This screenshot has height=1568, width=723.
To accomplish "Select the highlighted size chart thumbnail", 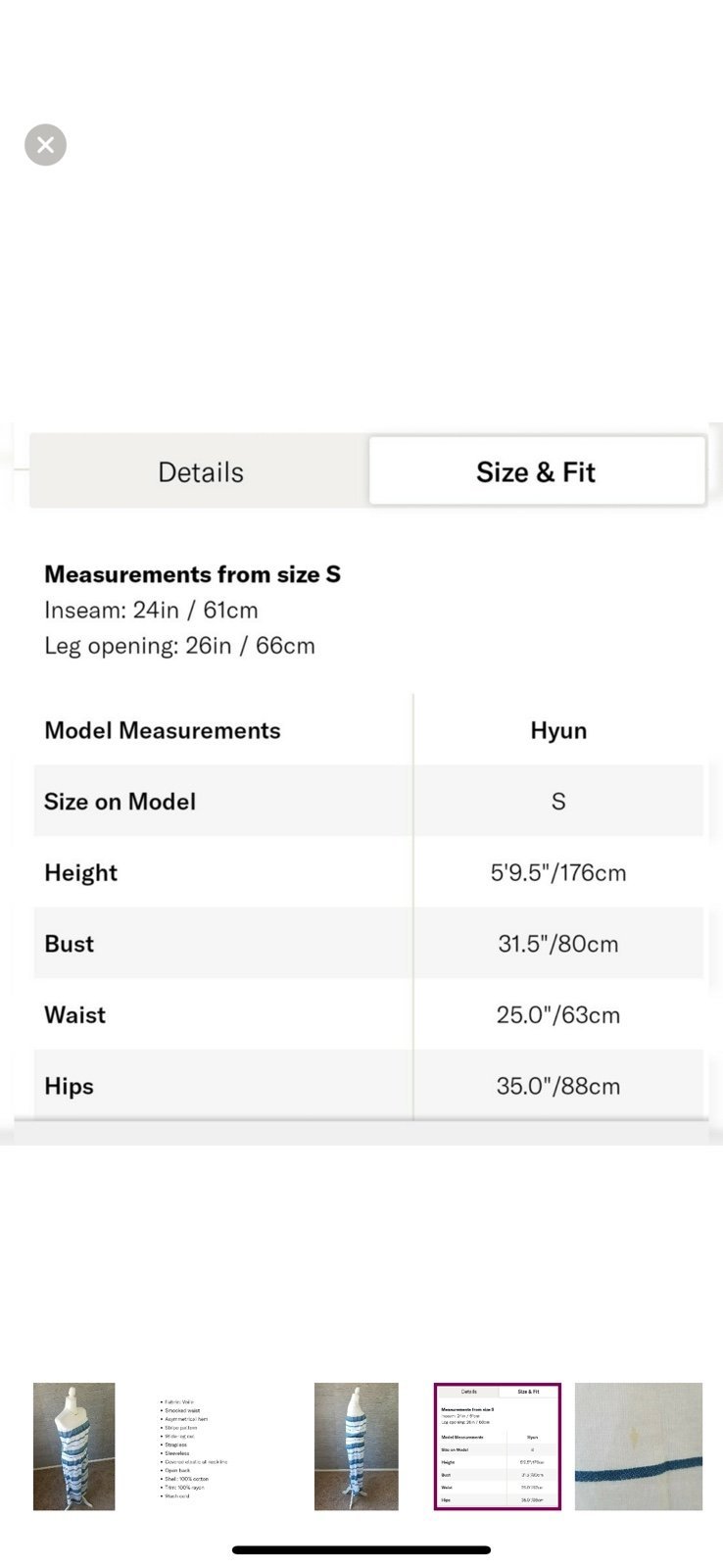I will click(497, 1446).
